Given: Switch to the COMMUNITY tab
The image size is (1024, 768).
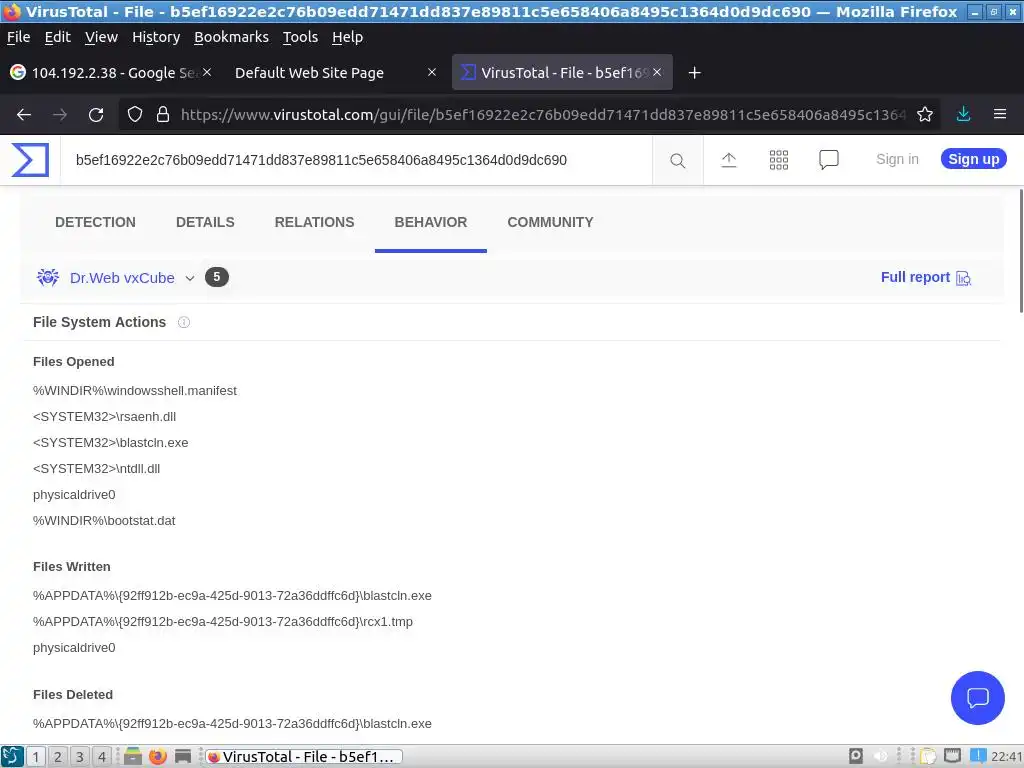Looking at the screenshot, I should [551, 222].
